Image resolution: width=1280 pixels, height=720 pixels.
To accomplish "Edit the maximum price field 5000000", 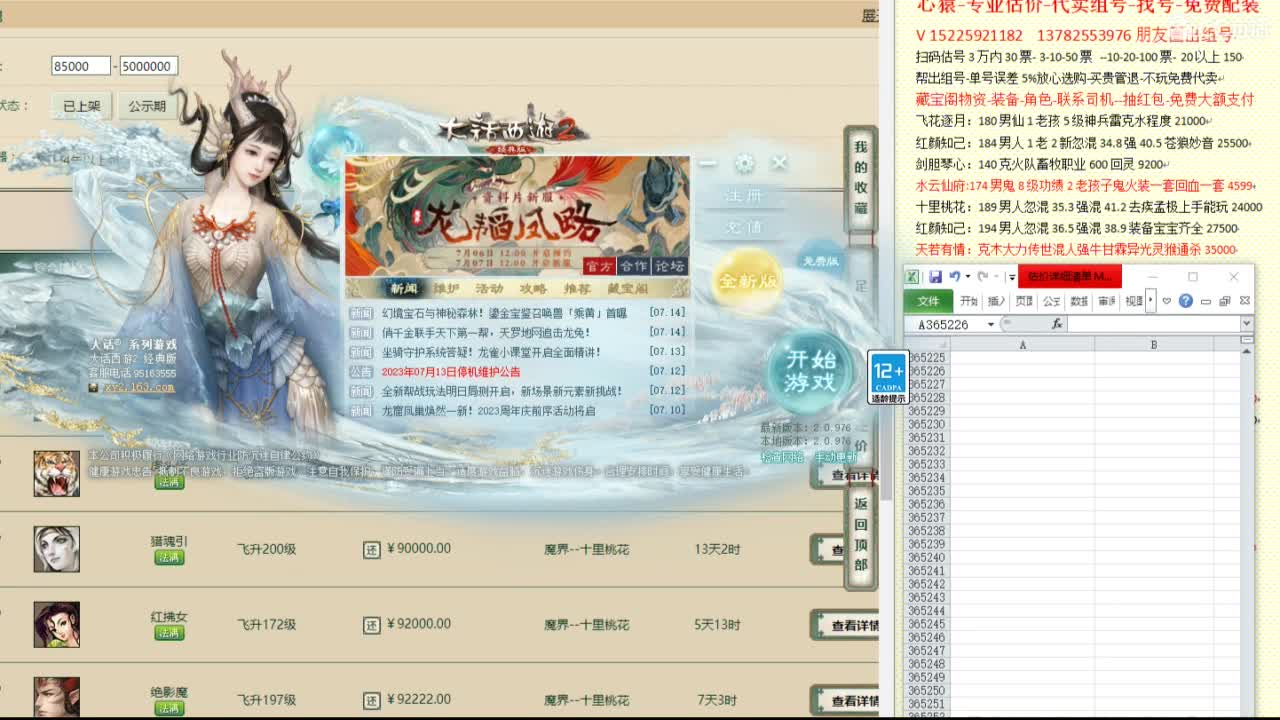I will [x=148, y=66].
